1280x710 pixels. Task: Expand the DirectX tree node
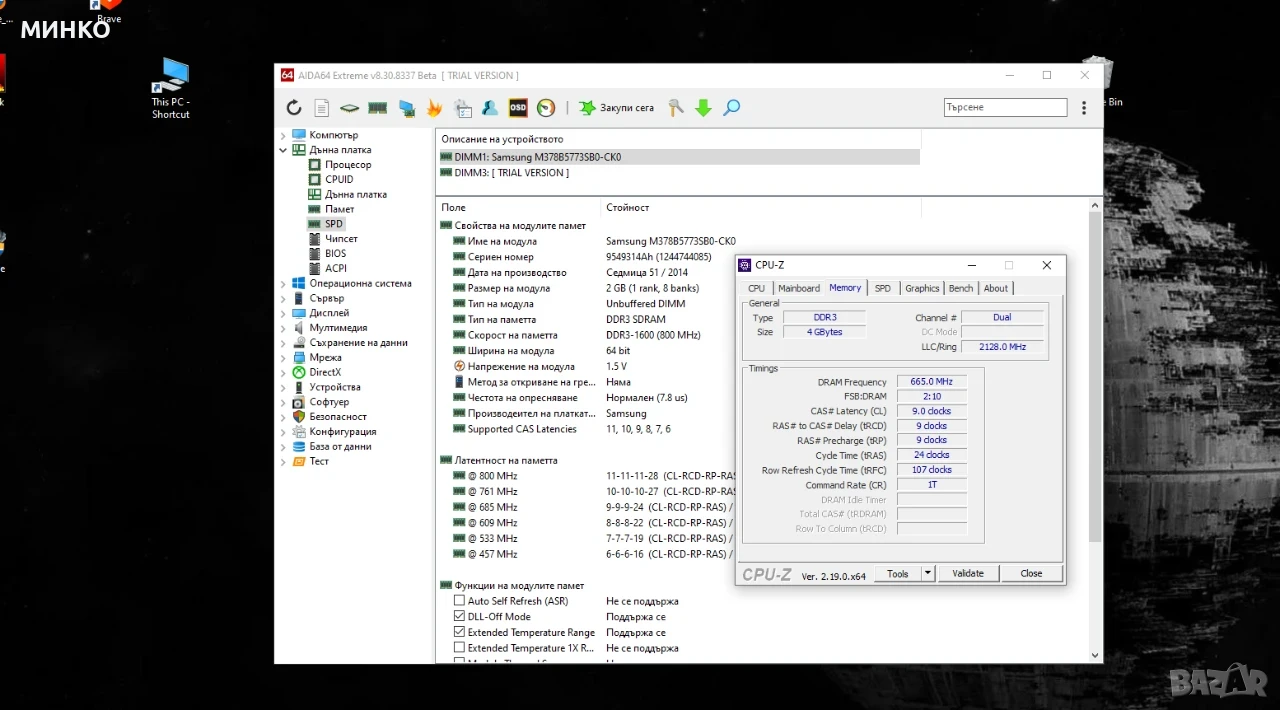point(283,372)
